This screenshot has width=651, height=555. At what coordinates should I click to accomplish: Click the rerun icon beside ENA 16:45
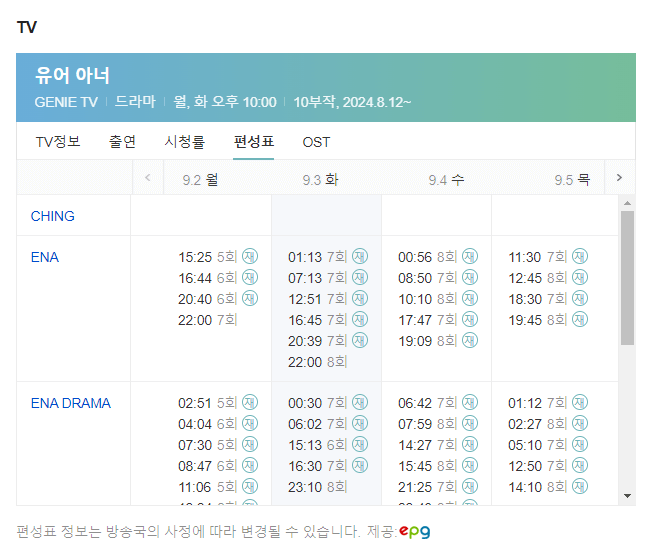click(x=360, y=319)
